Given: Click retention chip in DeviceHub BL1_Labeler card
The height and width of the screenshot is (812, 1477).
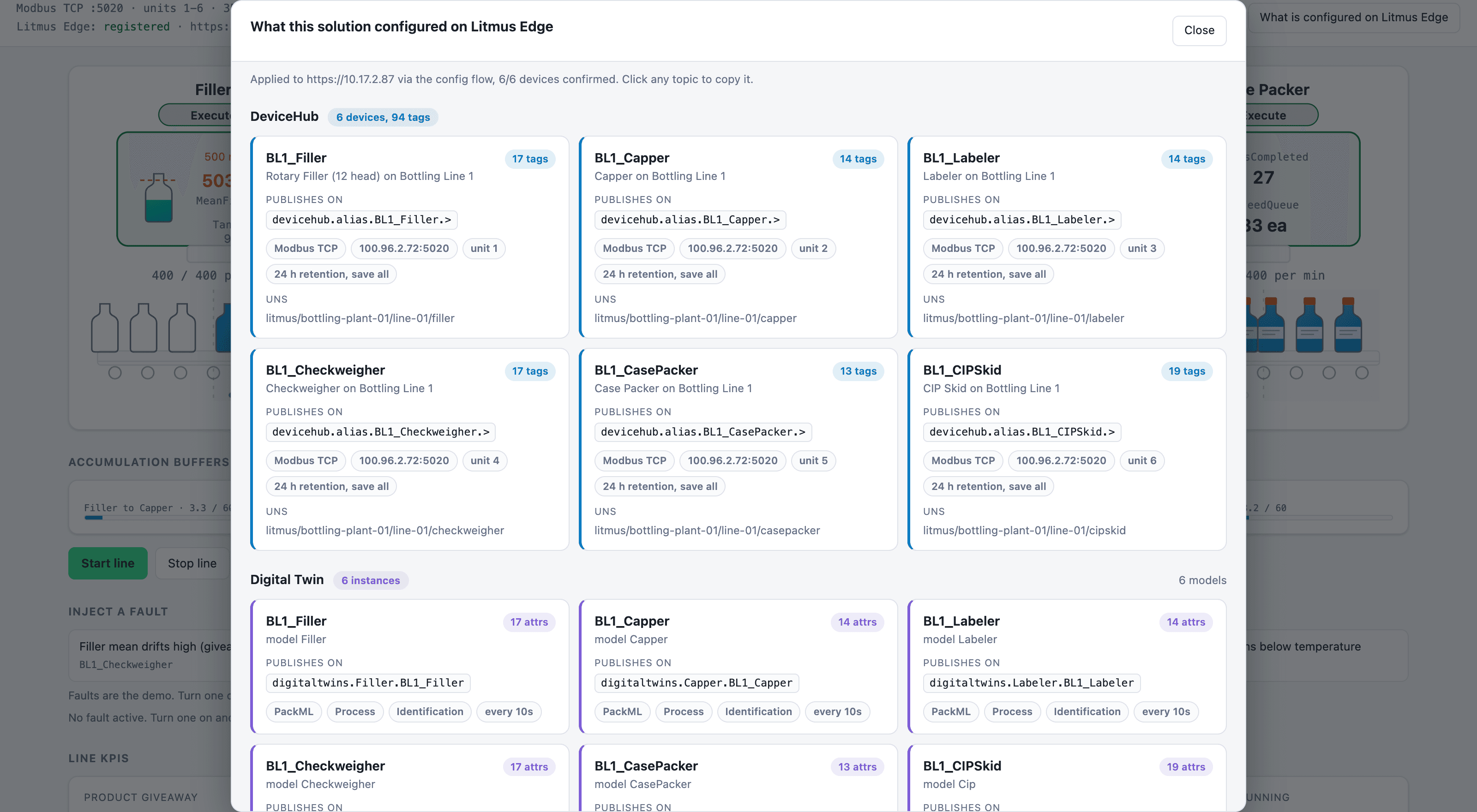Looking at the screenshot, I should pyautogui.click(x=989, y=275).
